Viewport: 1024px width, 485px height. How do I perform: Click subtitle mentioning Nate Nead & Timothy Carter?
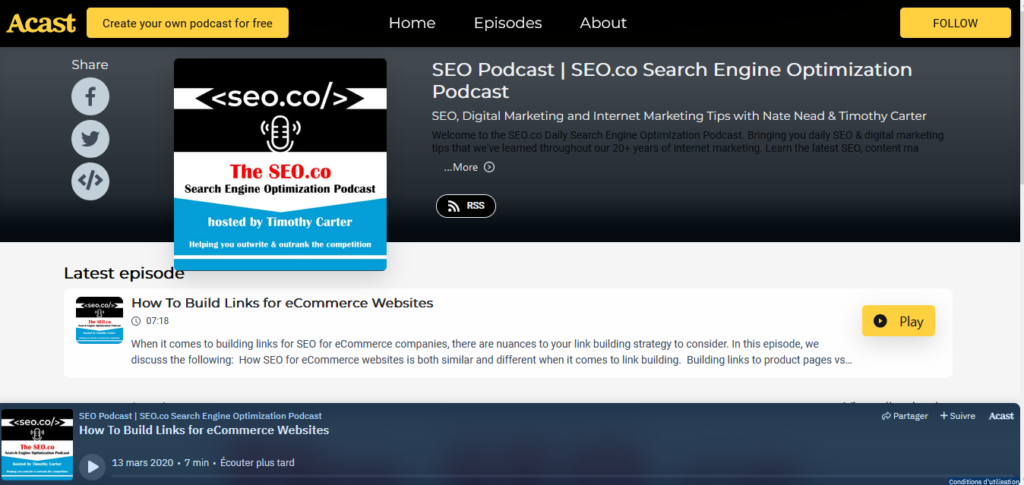[x=679, y=116]
